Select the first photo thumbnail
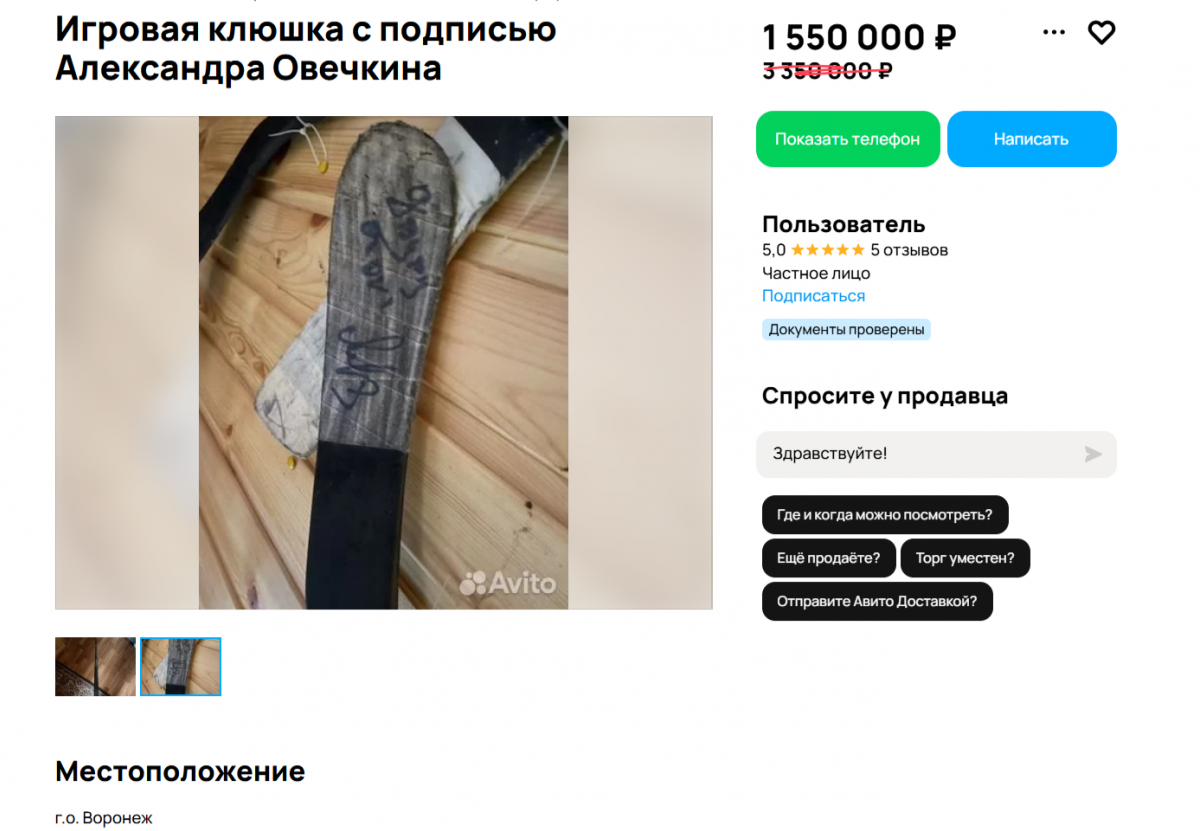Image resolution: width=1200 pixels, height=831 pixels. click(95, 667)
